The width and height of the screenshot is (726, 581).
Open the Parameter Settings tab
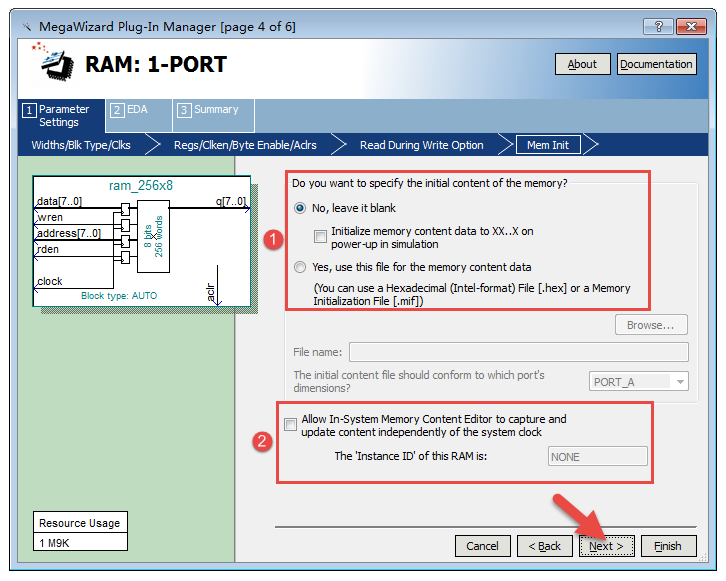(62, 116)
